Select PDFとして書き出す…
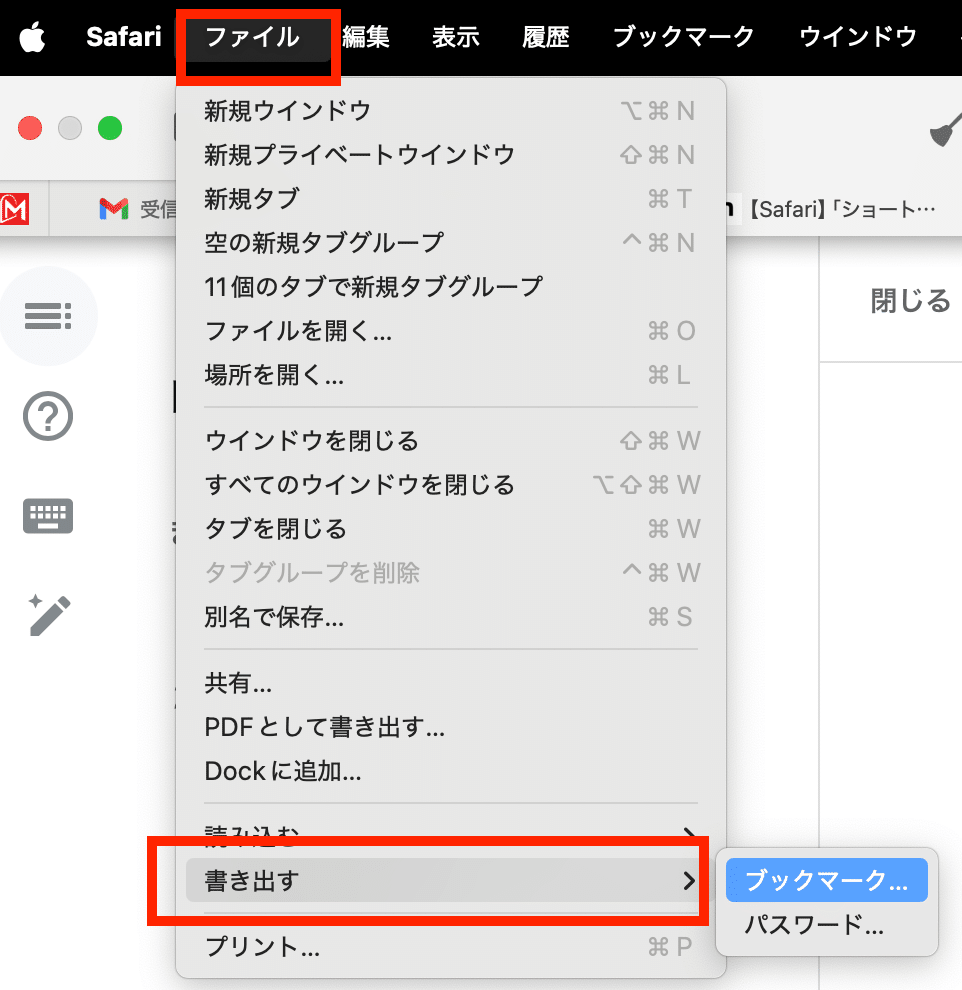This screenshot has height=990, width=962. click(450, 727)
